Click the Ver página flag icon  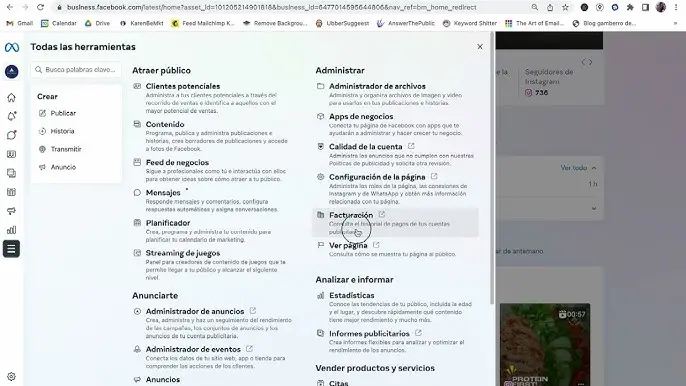(321, 245)
